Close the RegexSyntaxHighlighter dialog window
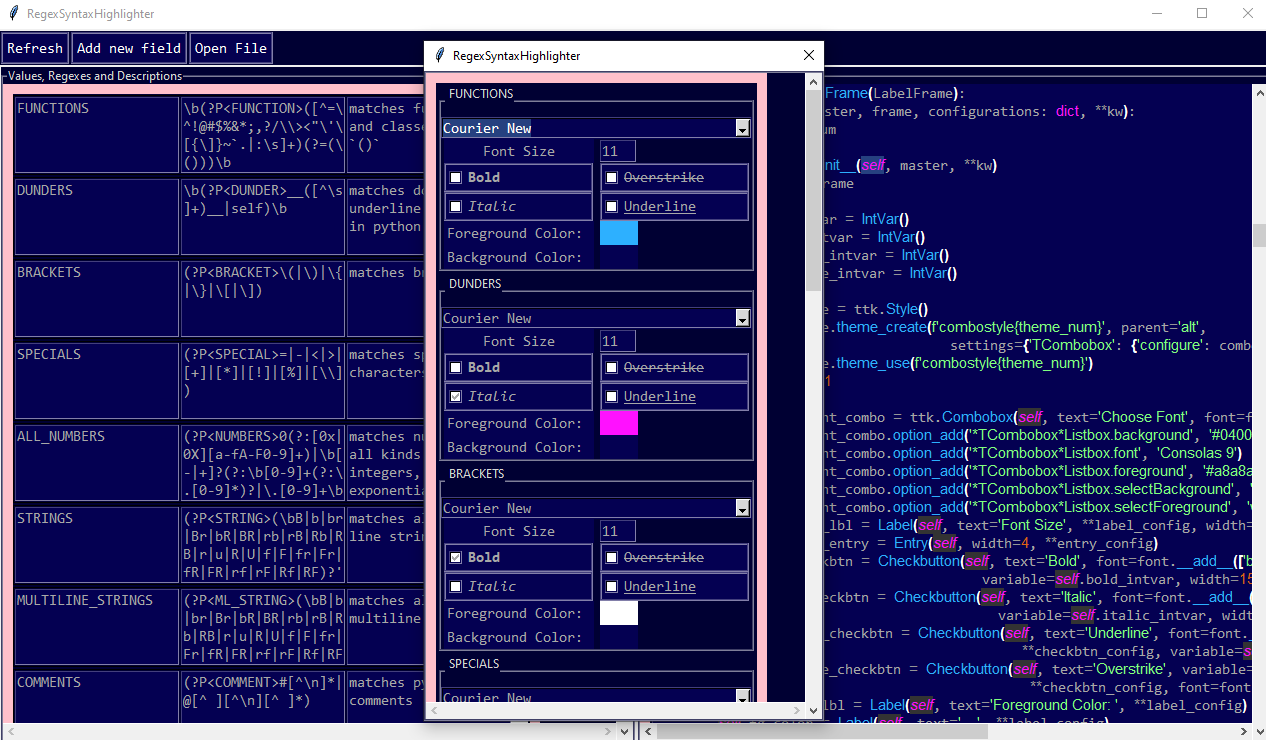1266x740 pixels. tap(809, 56)
